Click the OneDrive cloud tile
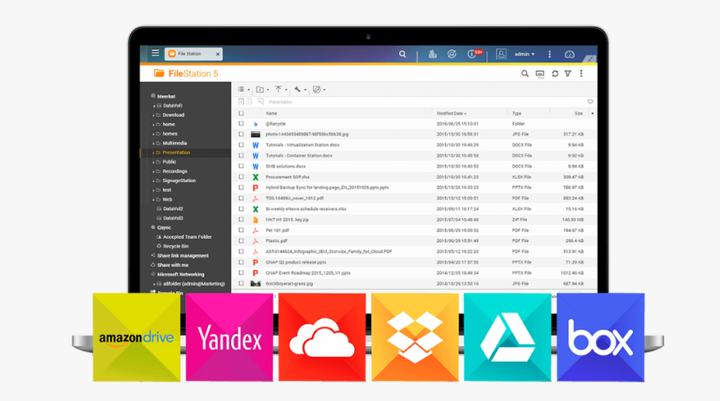 click(322, 338)
